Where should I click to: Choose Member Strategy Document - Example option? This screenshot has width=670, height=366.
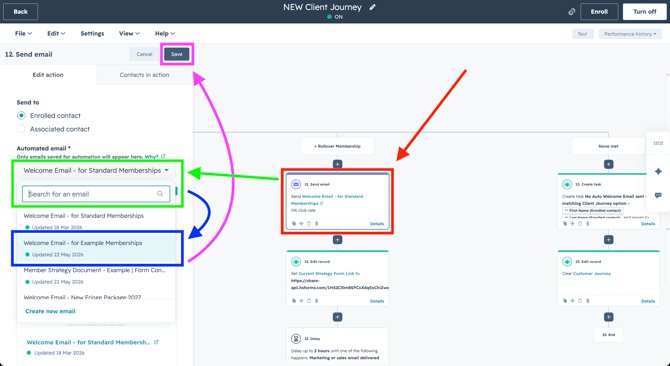pos(96,275)
